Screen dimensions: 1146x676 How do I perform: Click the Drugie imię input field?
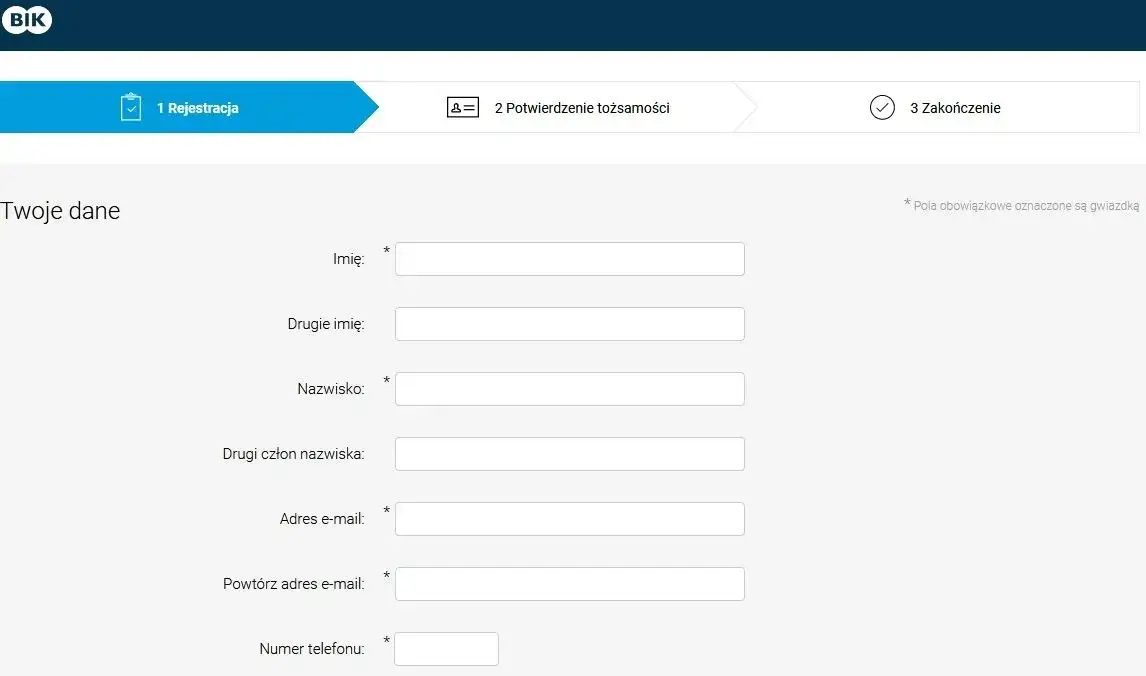(568, 323)
